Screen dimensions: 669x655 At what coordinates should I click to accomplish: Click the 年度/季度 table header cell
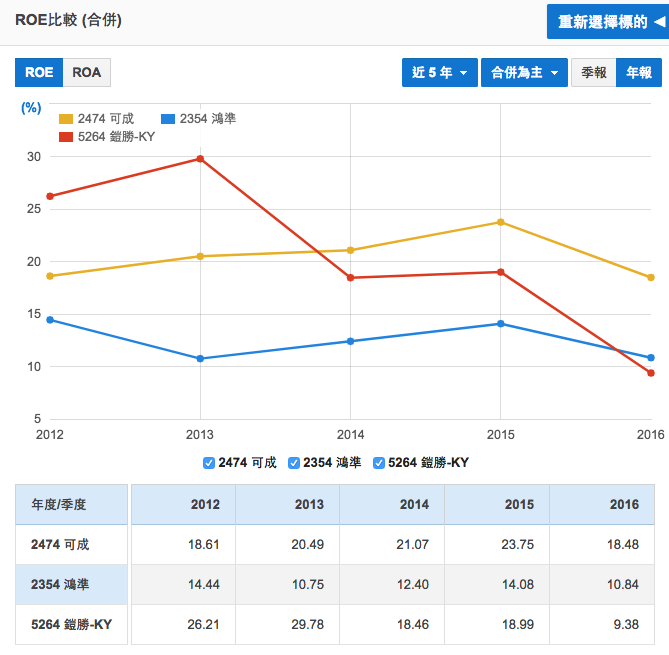[x=71, y=504]
